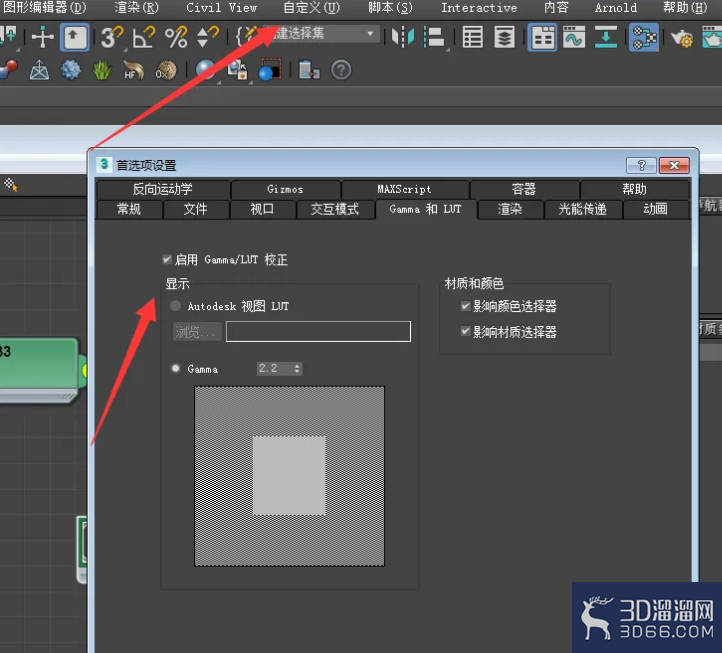
Task: Switch to the 光能传递 tab
Action: pyautogui.click(x=582, y=210)
